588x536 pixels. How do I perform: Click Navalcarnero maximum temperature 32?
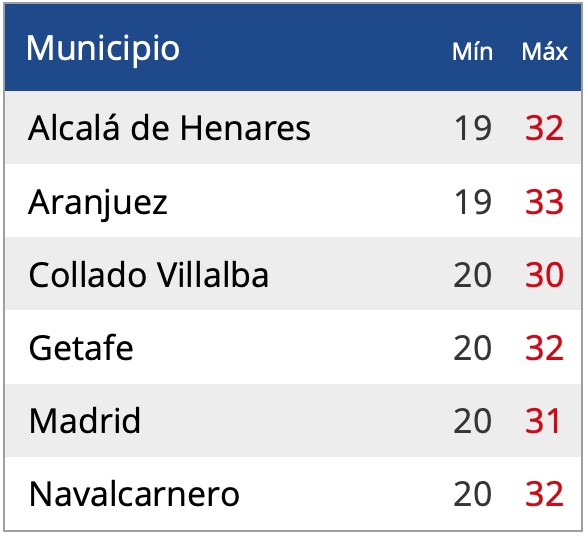point(544,494)
